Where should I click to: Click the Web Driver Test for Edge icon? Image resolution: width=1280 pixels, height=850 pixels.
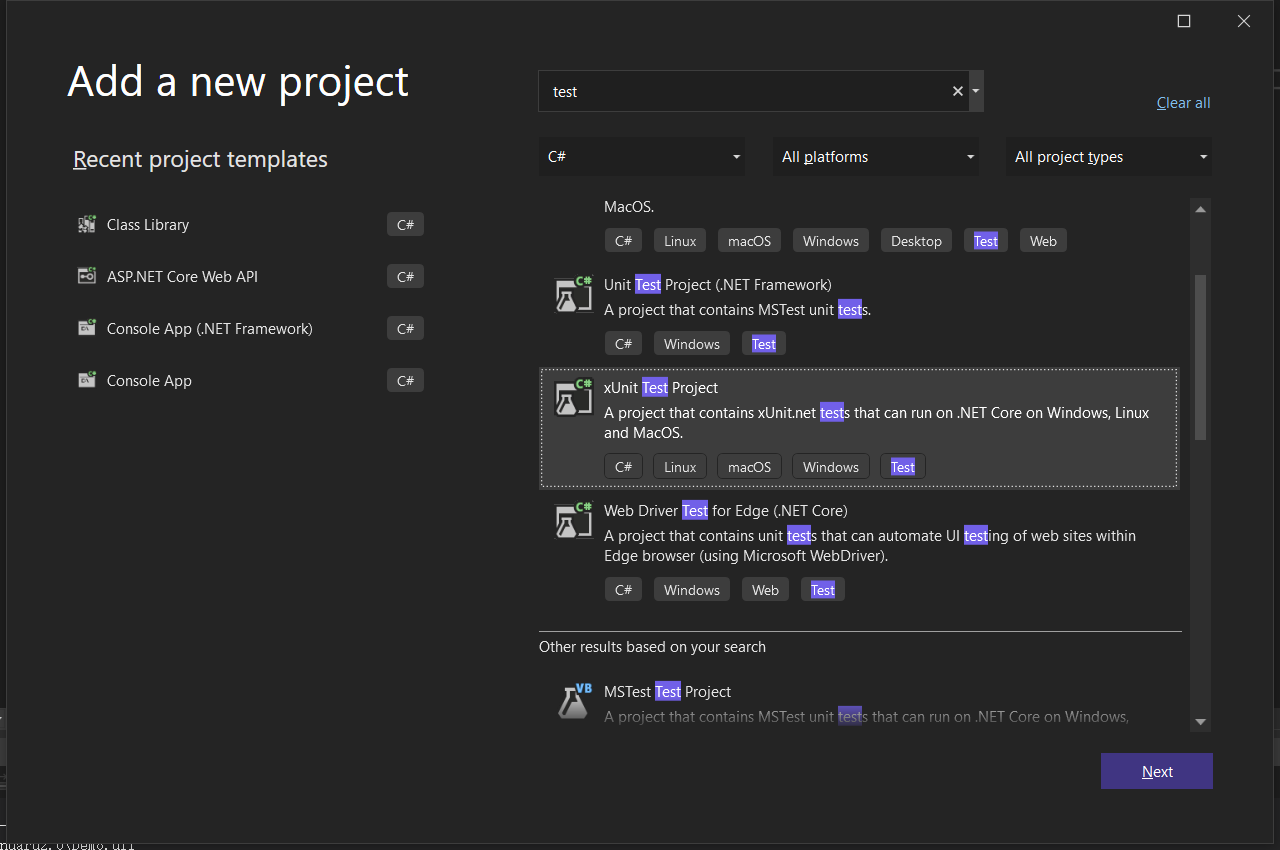click(574, 521)
